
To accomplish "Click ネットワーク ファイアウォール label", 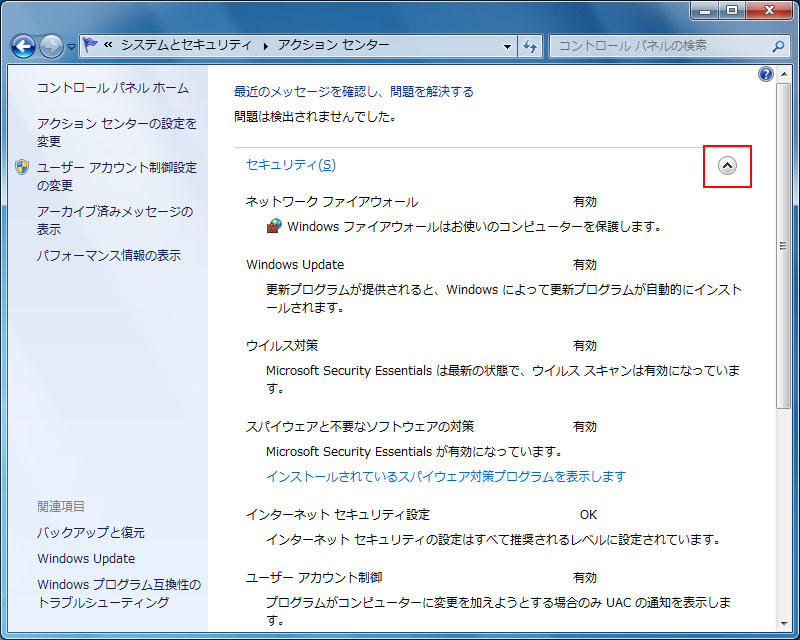I will pyautogui.click(x=332, y=202).
